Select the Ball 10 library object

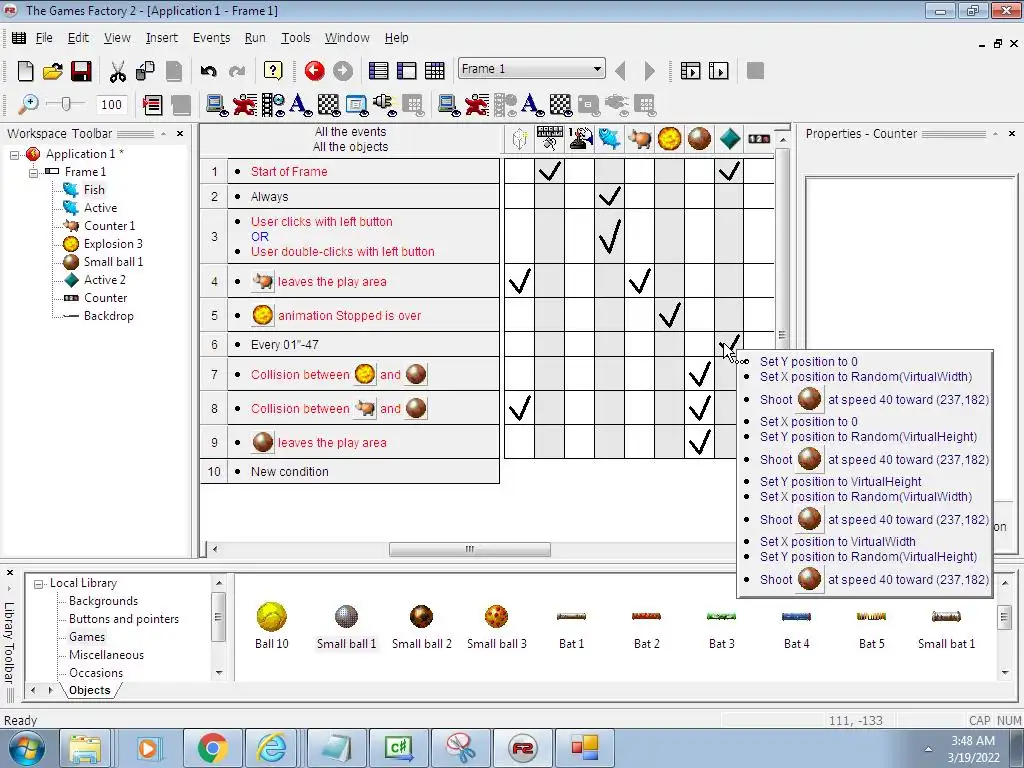pos(272,626)
